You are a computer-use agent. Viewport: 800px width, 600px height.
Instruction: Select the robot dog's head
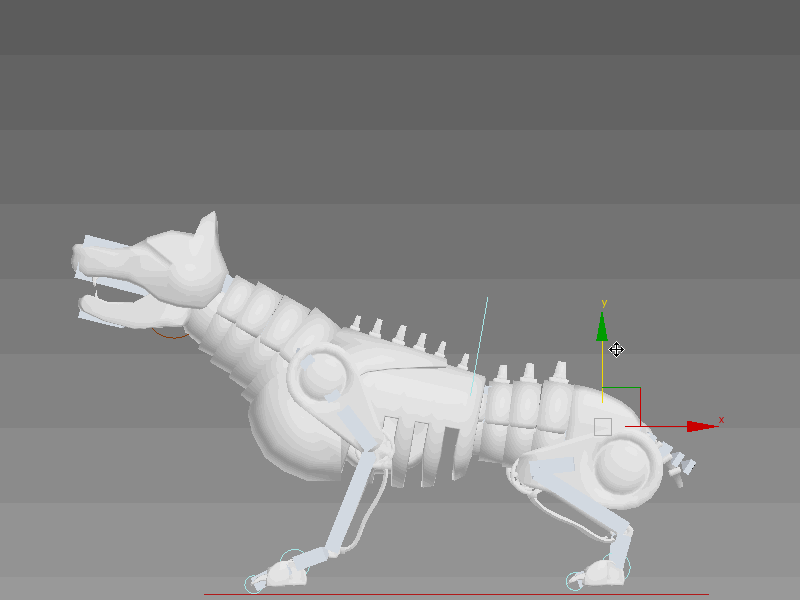point(153,270)
